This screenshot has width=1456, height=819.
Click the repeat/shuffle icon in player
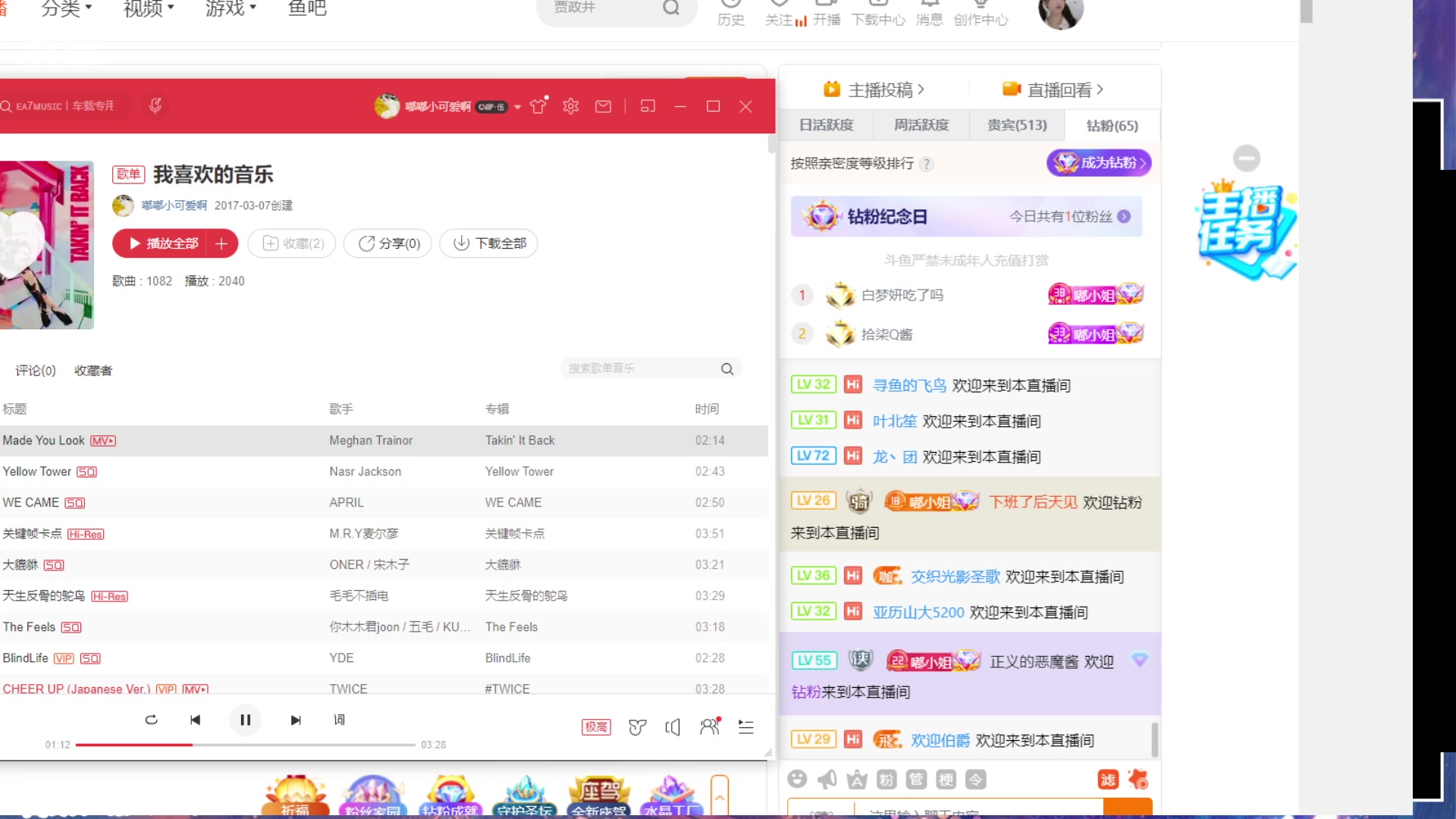click(150, 720)
